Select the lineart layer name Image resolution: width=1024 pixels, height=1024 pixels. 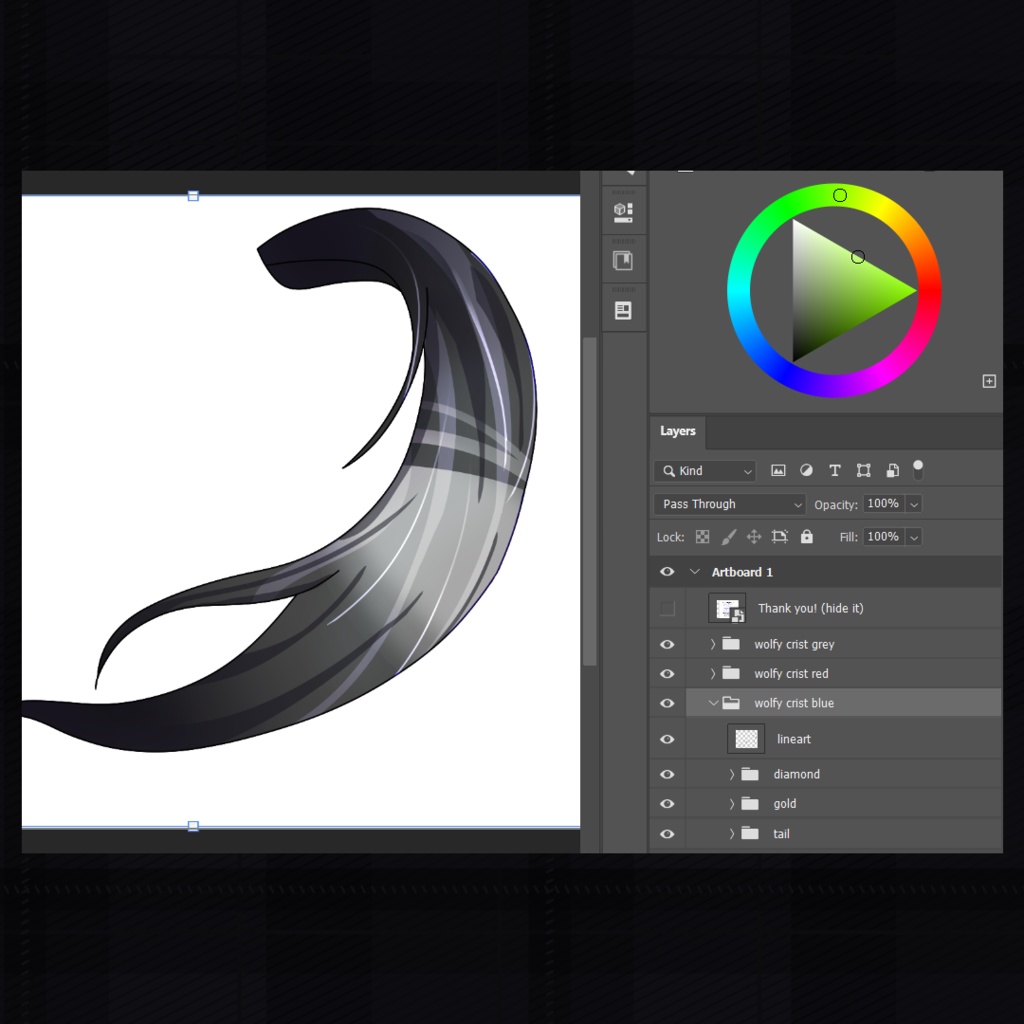pyautogui.click(x=793, y=739)
